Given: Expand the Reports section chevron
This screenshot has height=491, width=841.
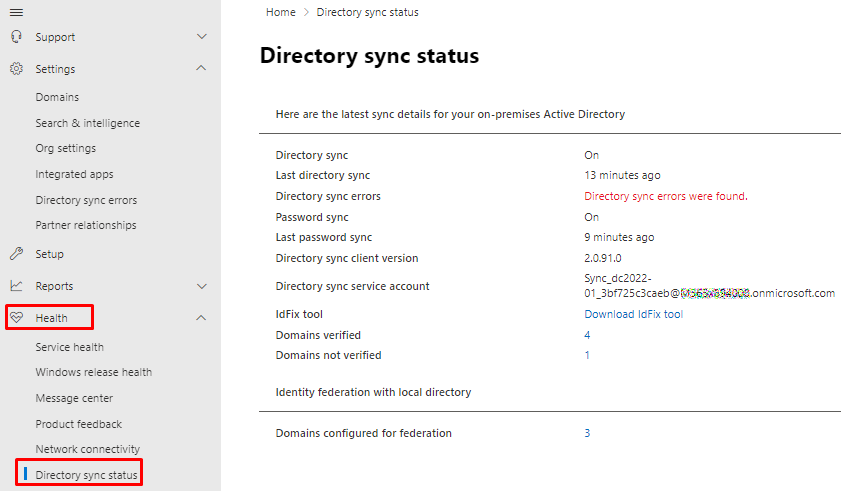Looking at the screenshot, I should [x=201, y=286].
